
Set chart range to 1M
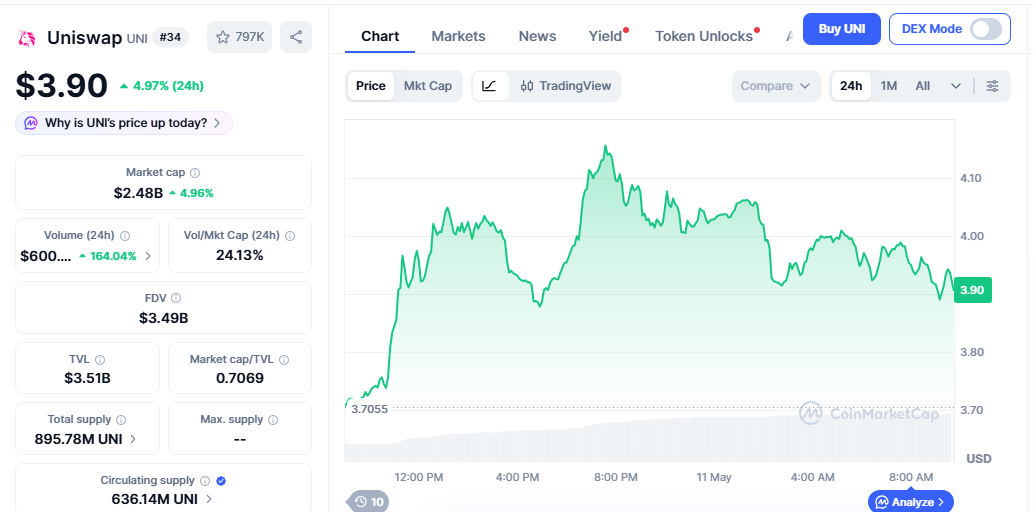coord(889,86)
